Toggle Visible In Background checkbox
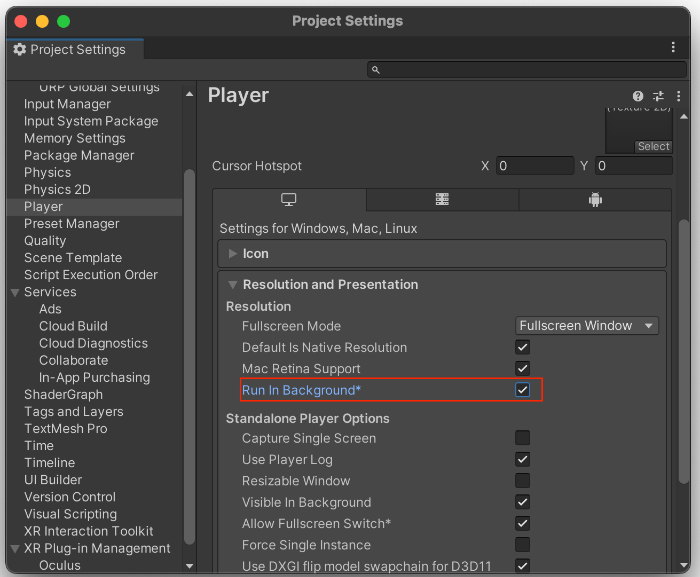The image size is (700, 577). (522, 502)
